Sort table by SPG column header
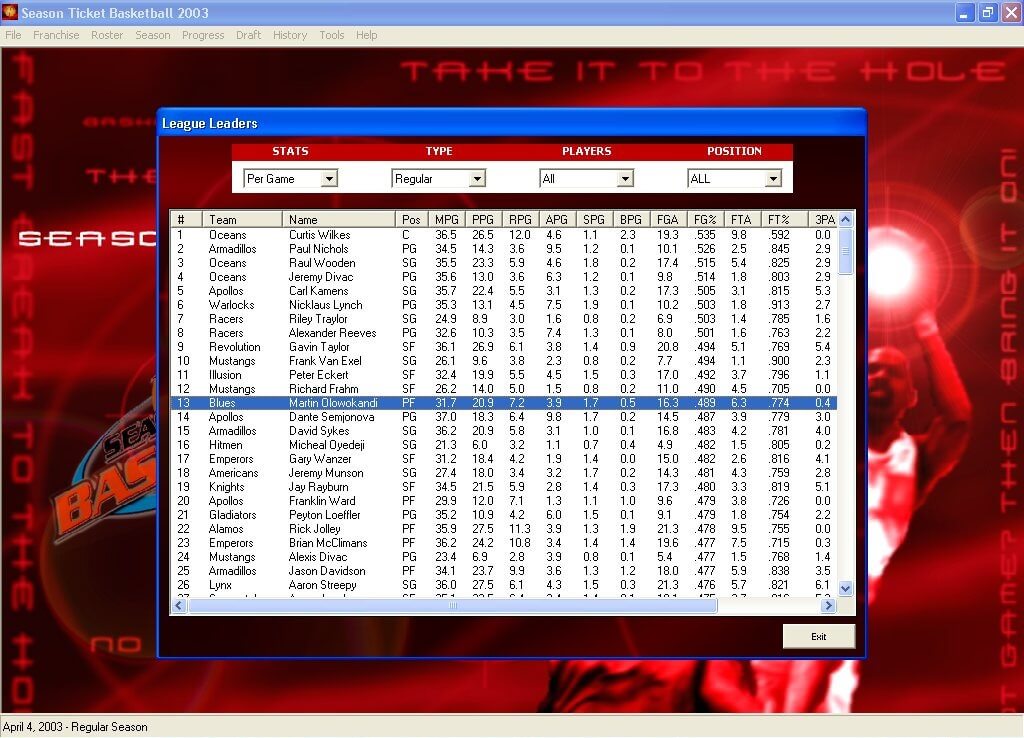Image resolution: width=1024 pixels, height=738 pixels. [x=594, y=219]
